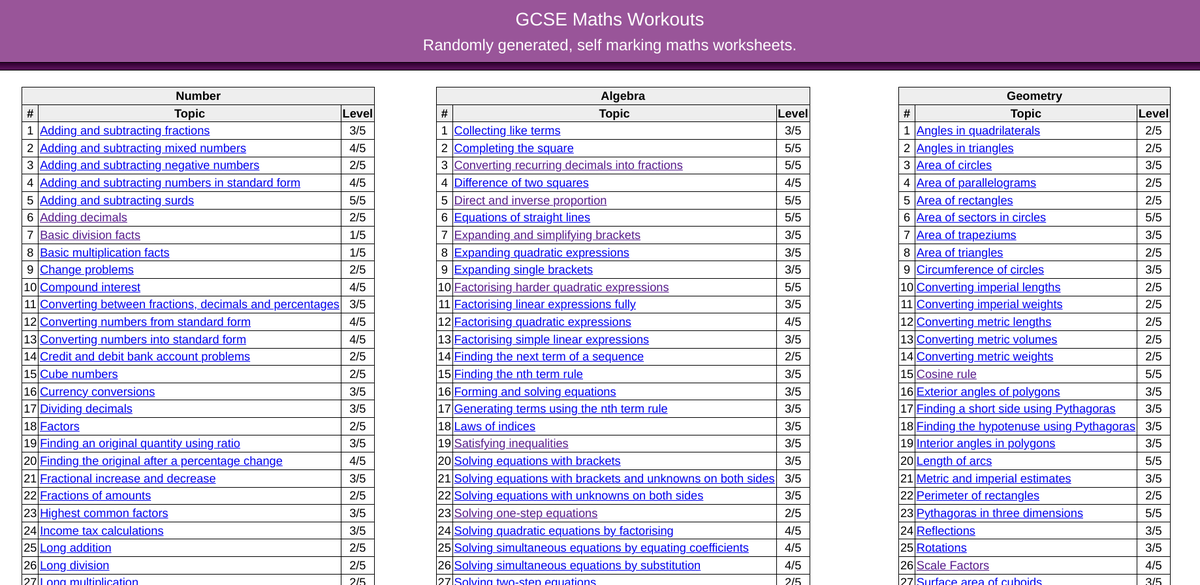Open the Completing the square worksheet
Image resolution: width=1200 pixels, height=585 pixels.
click(x=513, y=148)
